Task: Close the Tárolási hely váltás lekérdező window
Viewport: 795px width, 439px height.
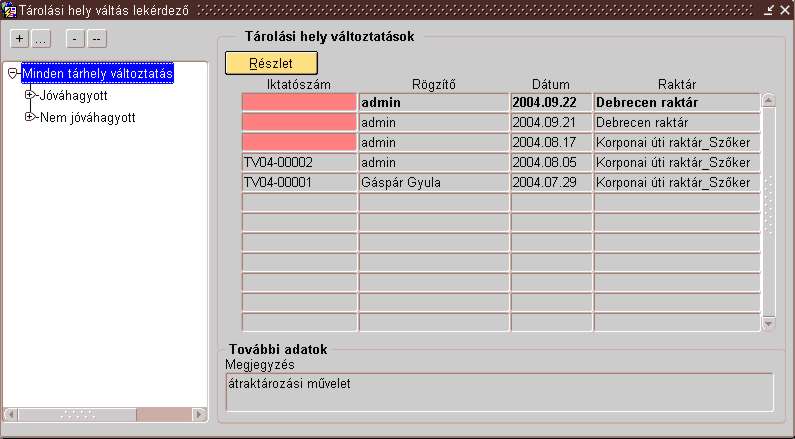Action: pos(785,10)
